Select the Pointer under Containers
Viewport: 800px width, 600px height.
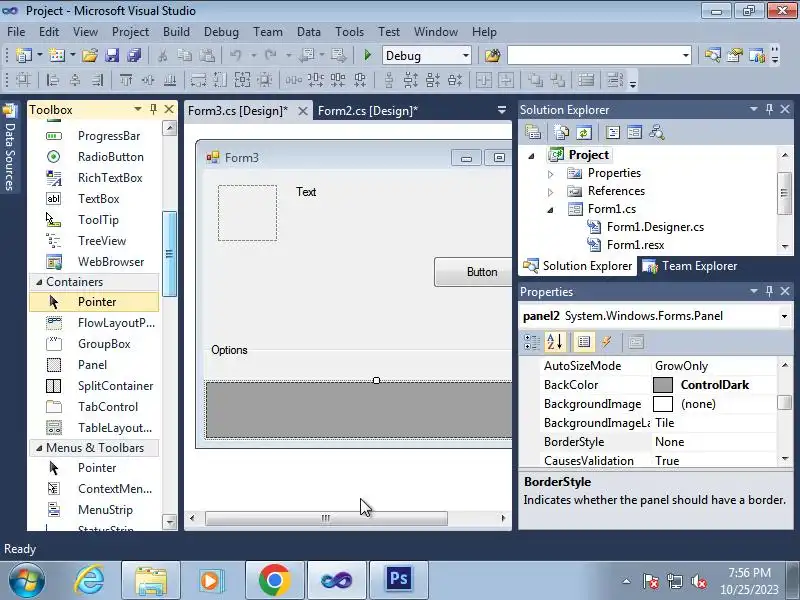click(94, 302)
